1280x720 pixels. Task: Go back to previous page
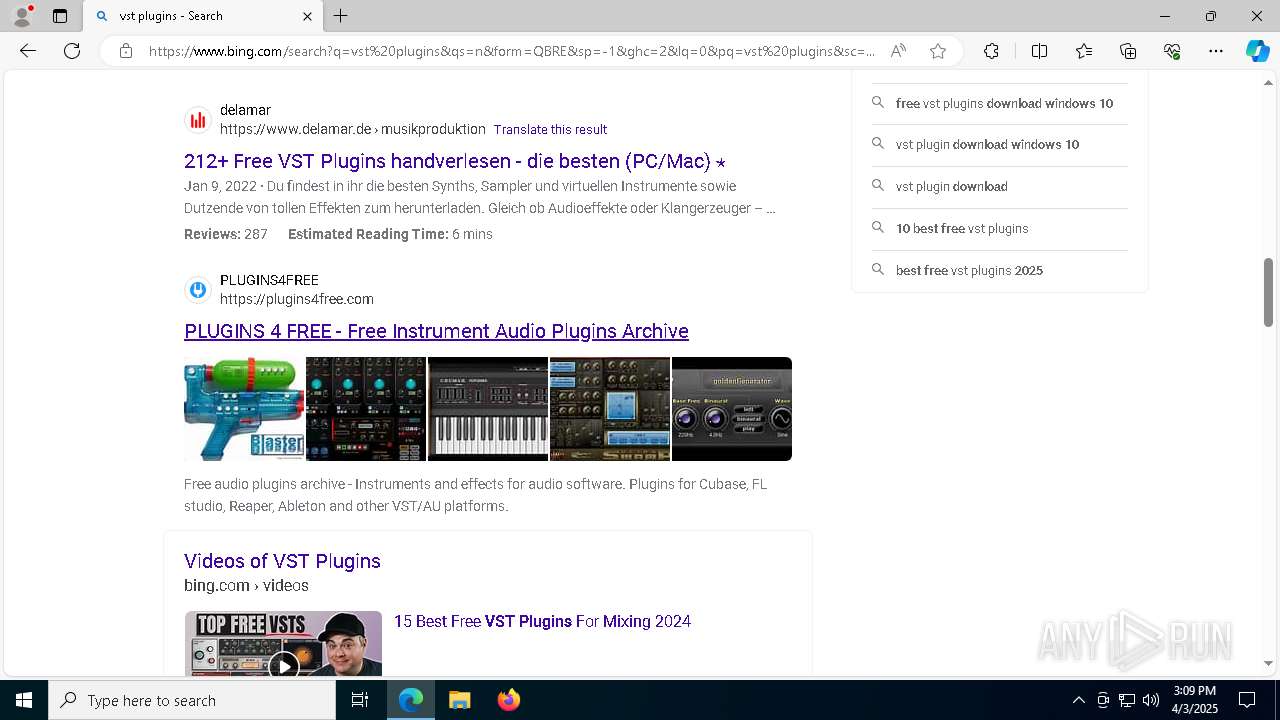[28, 51]
